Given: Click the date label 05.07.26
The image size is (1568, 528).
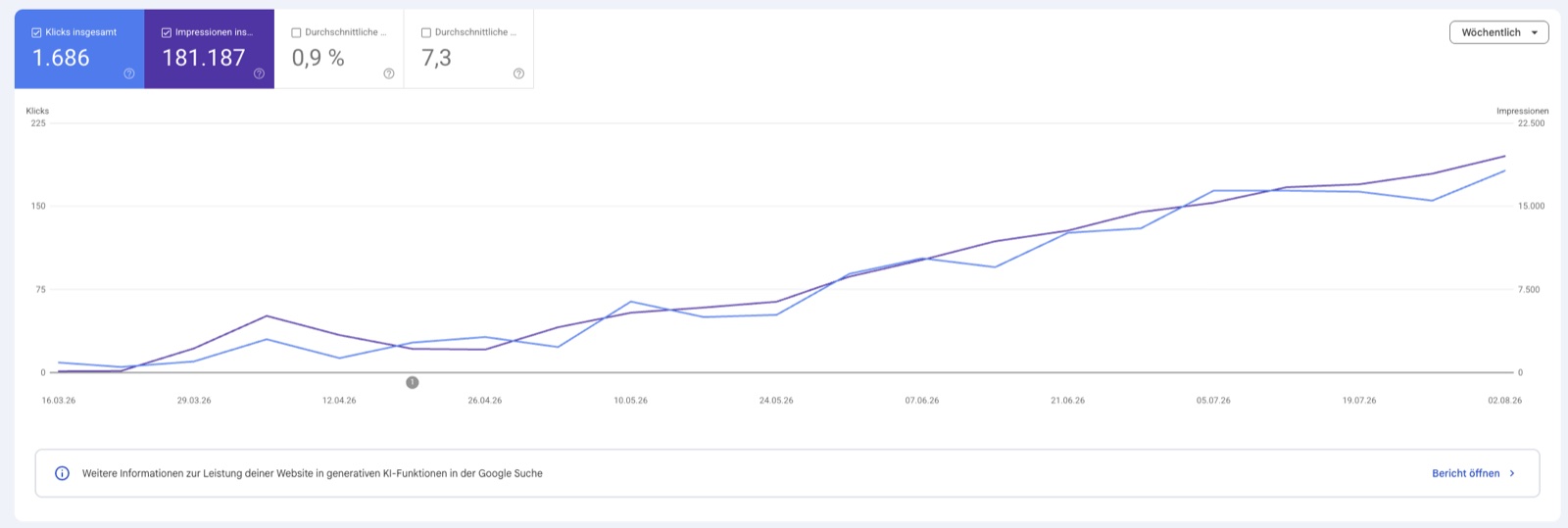Looking at the screenshot, I should [x=1213, y=401].
